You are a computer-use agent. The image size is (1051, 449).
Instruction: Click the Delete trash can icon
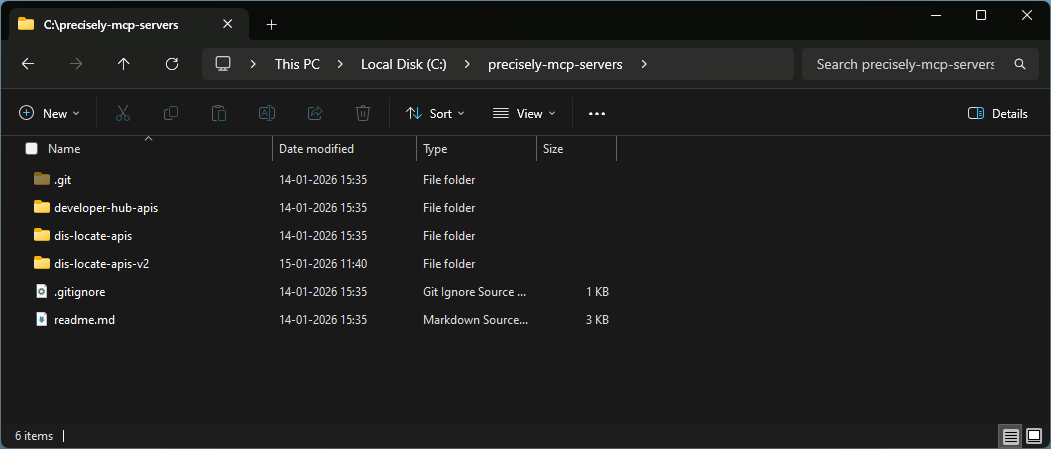click(363, 114)
